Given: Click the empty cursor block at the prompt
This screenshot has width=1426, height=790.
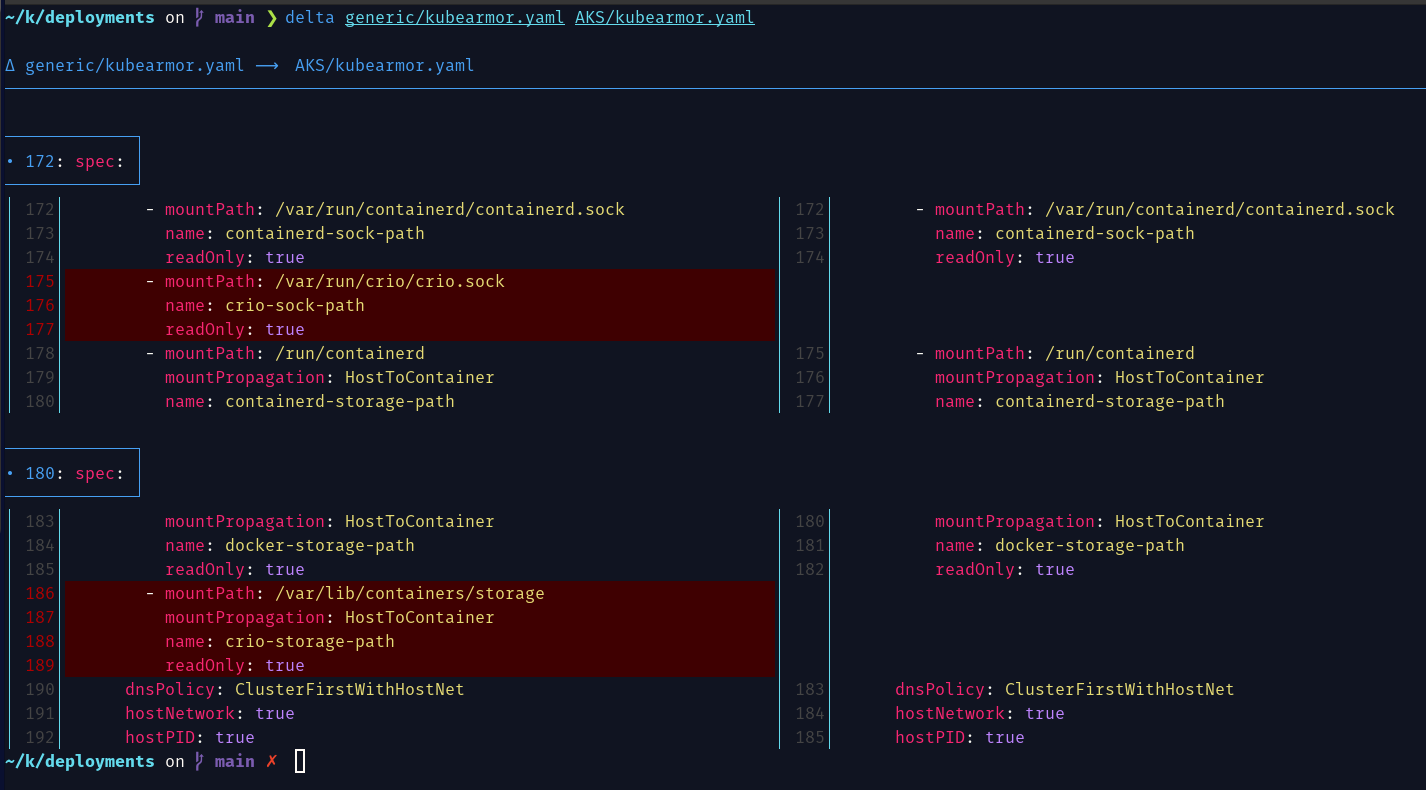Looking at the screenshot, I should [300, 762].
